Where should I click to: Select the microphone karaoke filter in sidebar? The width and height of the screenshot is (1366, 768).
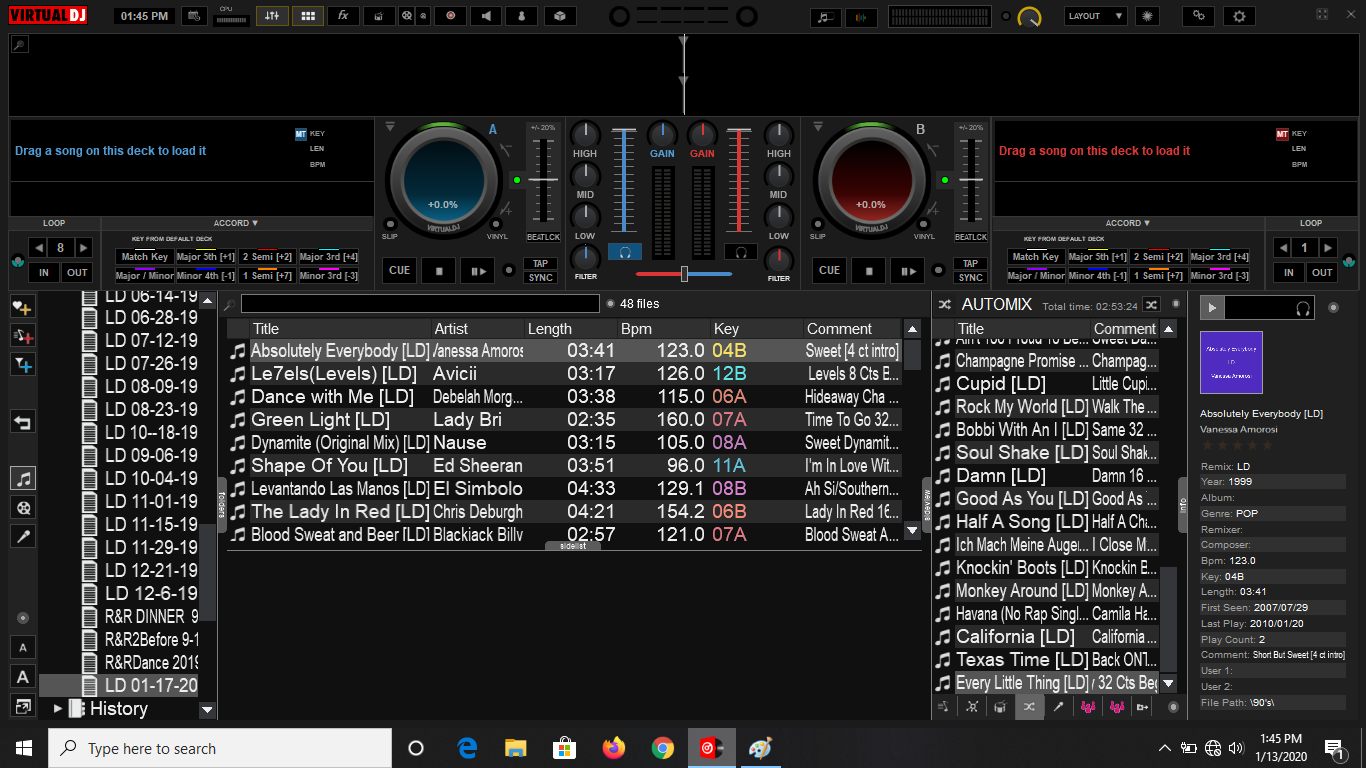coord(23,536)
